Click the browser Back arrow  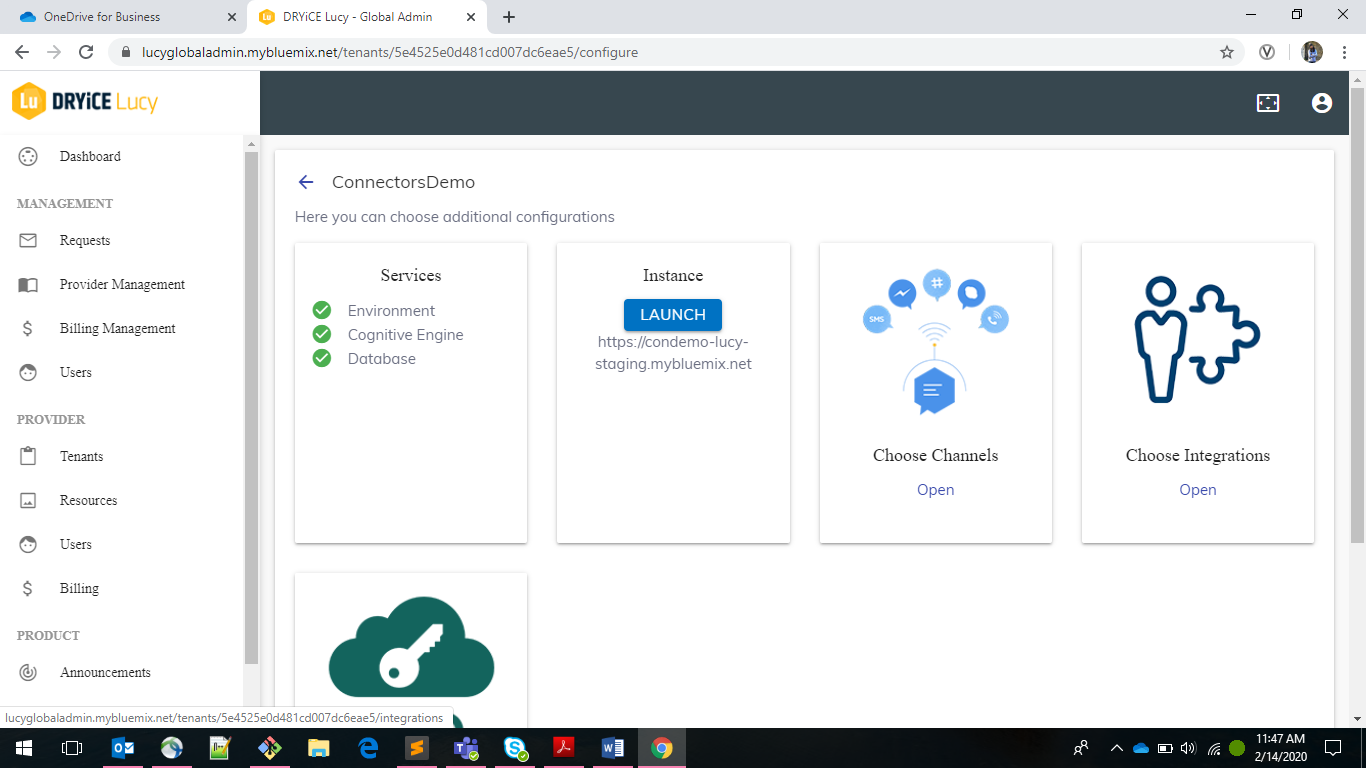[22, 52]
